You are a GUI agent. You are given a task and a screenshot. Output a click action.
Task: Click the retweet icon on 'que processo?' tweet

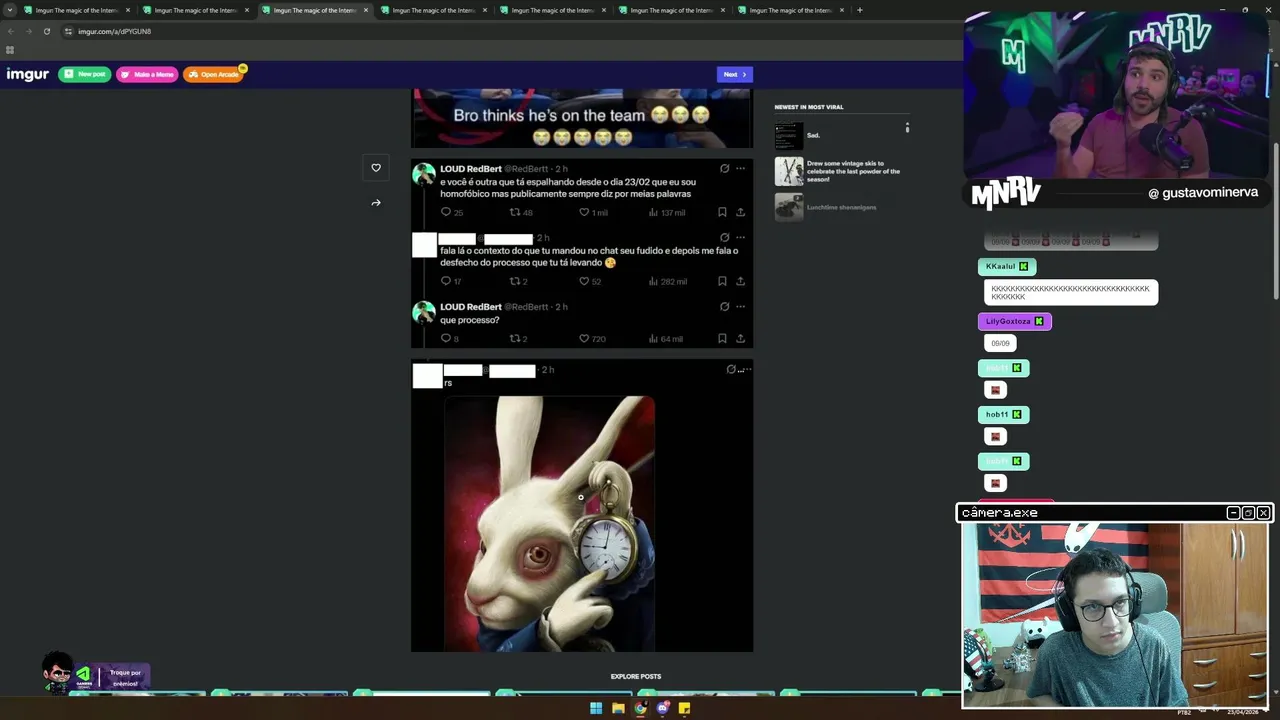515,339
